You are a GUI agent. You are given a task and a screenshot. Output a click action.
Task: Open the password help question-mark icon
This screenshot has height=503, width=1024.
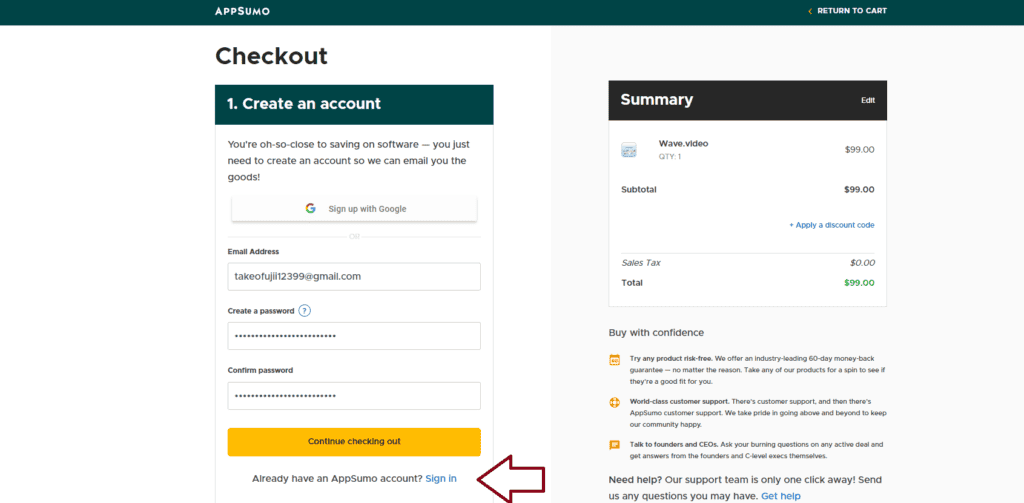(304, 311)
